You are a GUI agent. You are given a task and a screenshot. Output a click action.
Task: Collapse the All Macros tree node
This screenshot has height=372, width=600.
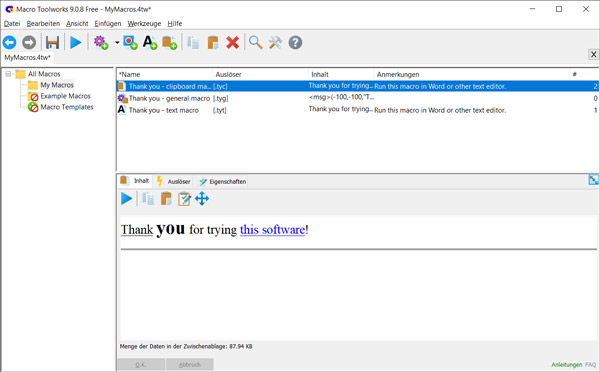point(8,74)
